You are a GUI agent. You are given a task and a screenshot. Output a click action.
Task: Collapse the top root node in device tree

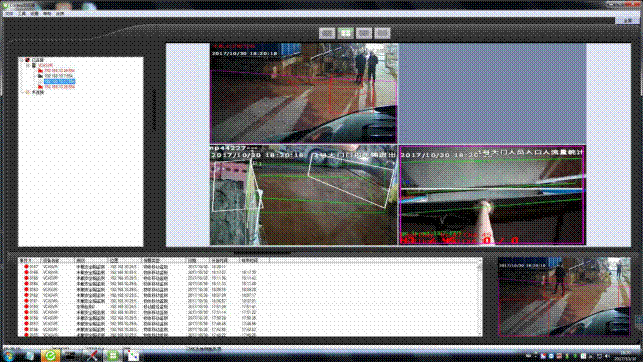[x=22, y=60]
